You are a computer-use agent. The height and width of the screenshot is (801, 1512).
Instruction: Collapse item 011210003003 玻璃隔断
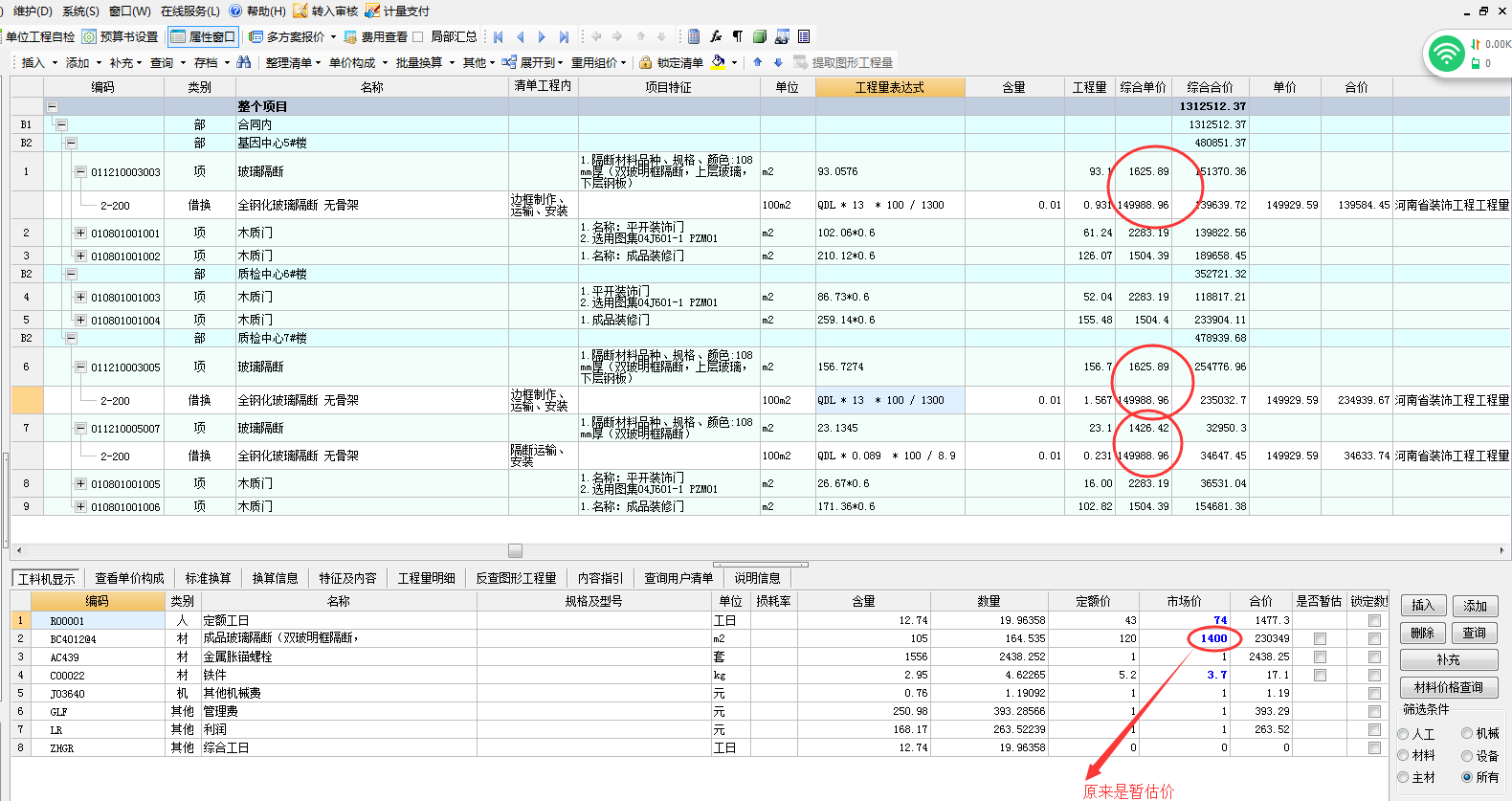point(80,171)
